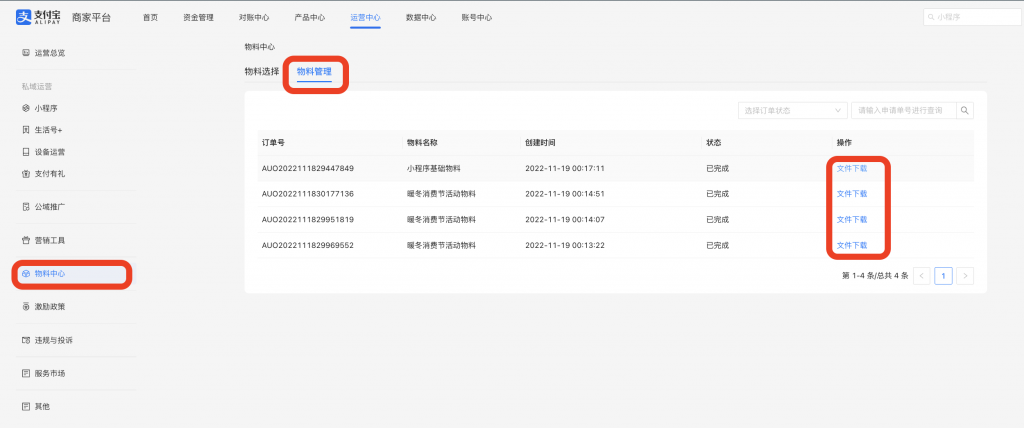
Task: Open 资金管理 in top navigation
Action: tap(199, 18)
